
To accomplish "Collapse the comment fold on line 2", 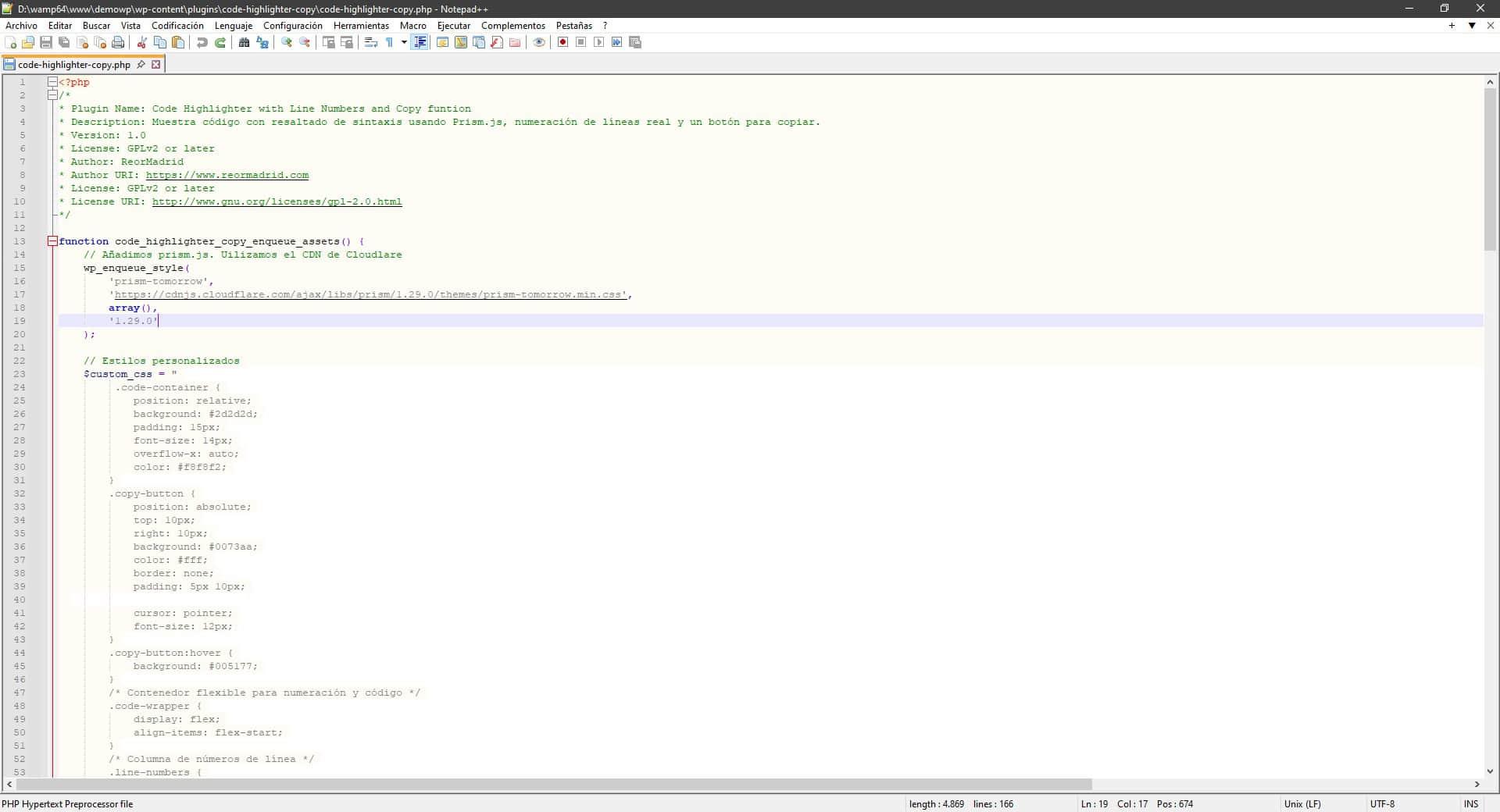I will [x=52, y=95].
